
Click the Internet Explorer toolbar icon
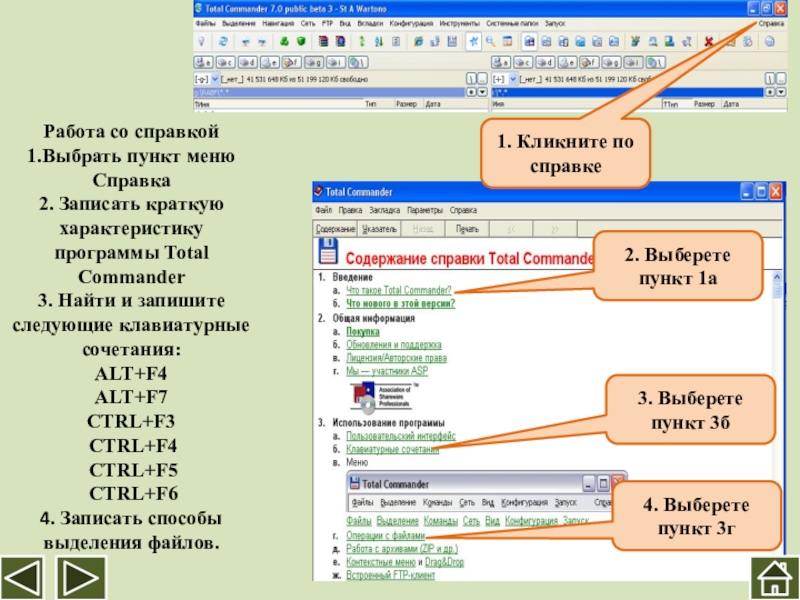418,42
